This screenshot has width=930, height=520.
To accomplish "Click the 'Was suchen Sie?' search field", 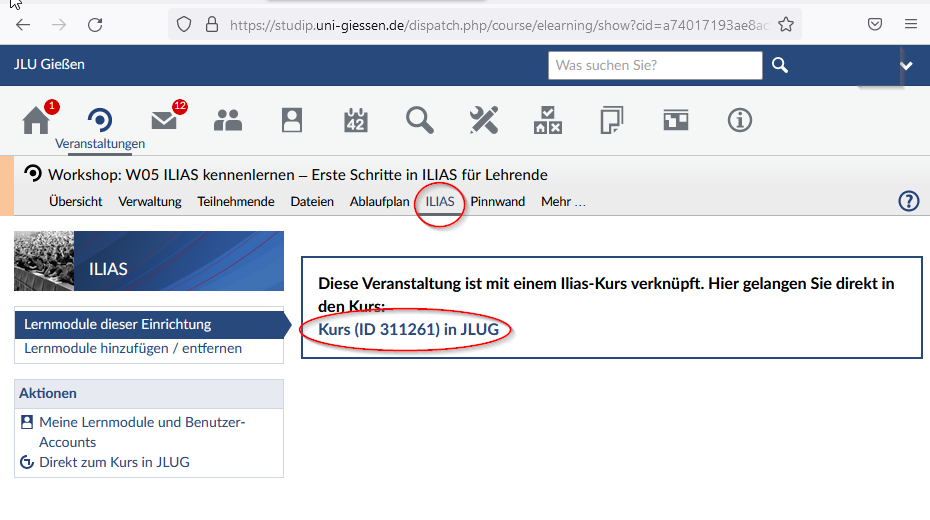I will [655, 66].
